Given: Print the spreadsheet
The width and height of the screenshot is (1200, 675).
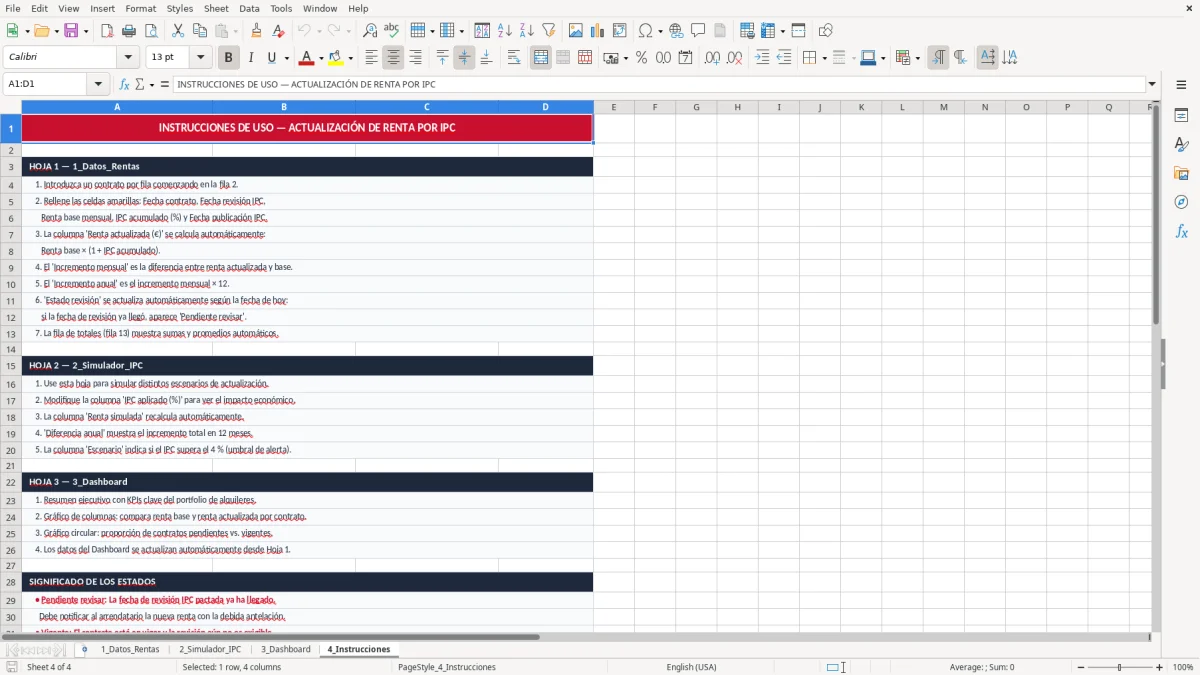Looking at the screenshot, I should [x=128, y=31].
